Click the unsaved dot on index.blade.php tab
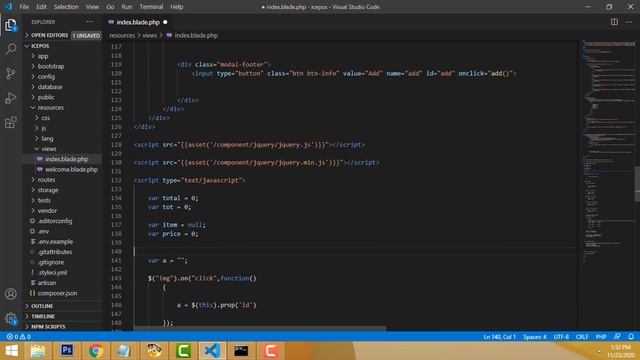Image resolution: width=640 pixels, height=360 pixels. 165,22
